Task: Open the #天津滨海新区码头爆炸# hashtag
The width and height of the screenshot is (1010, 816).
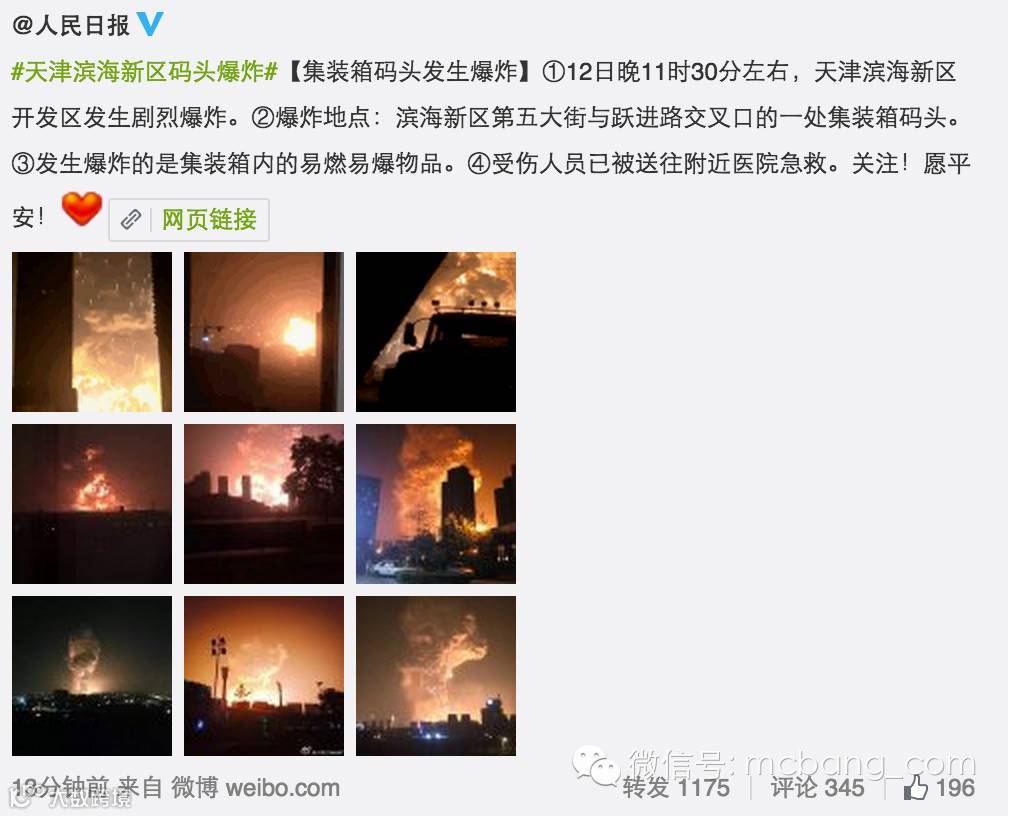Action: (145, 71)
